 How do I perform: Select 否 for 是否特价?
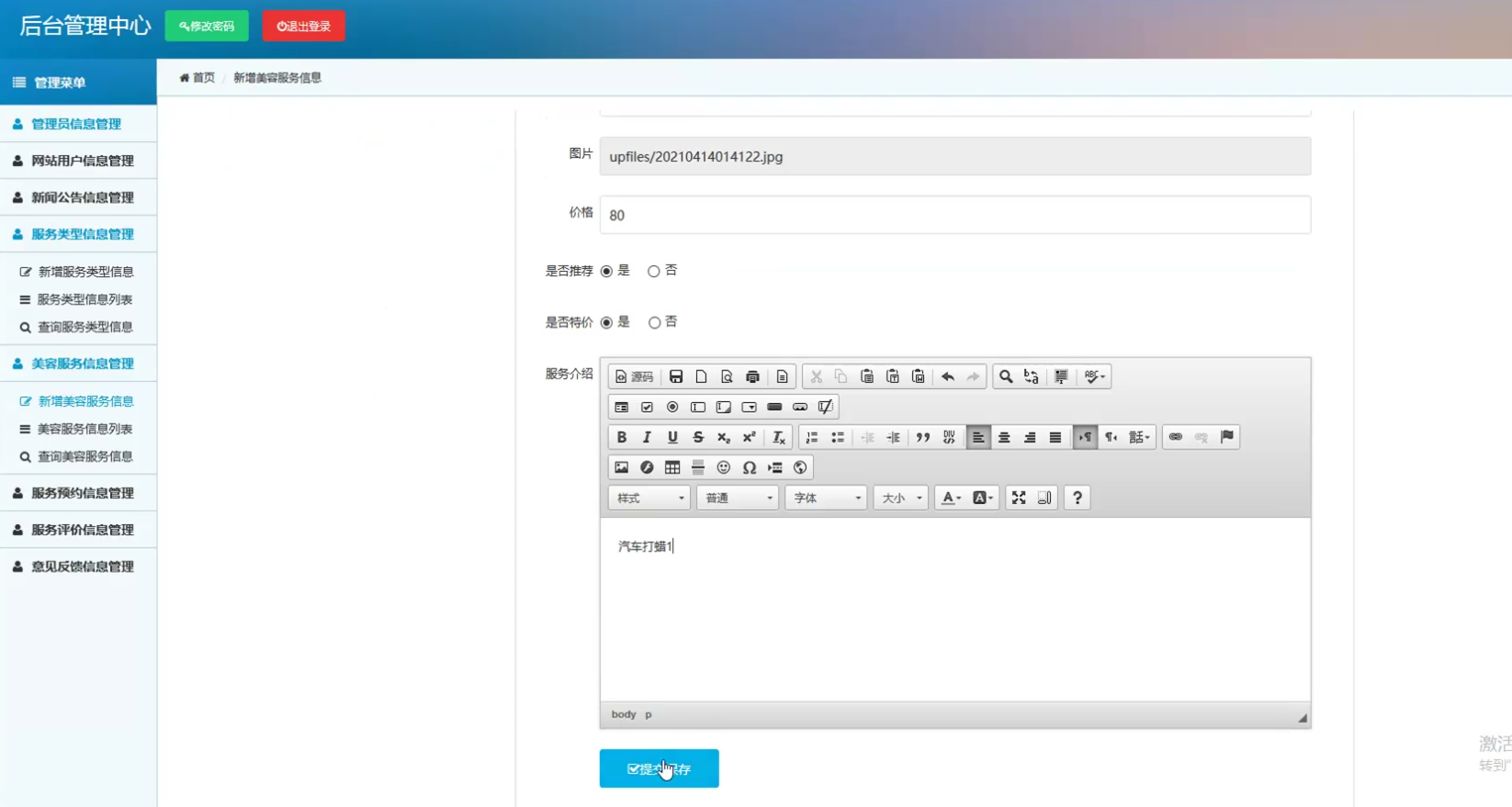[x=654, y=323]
